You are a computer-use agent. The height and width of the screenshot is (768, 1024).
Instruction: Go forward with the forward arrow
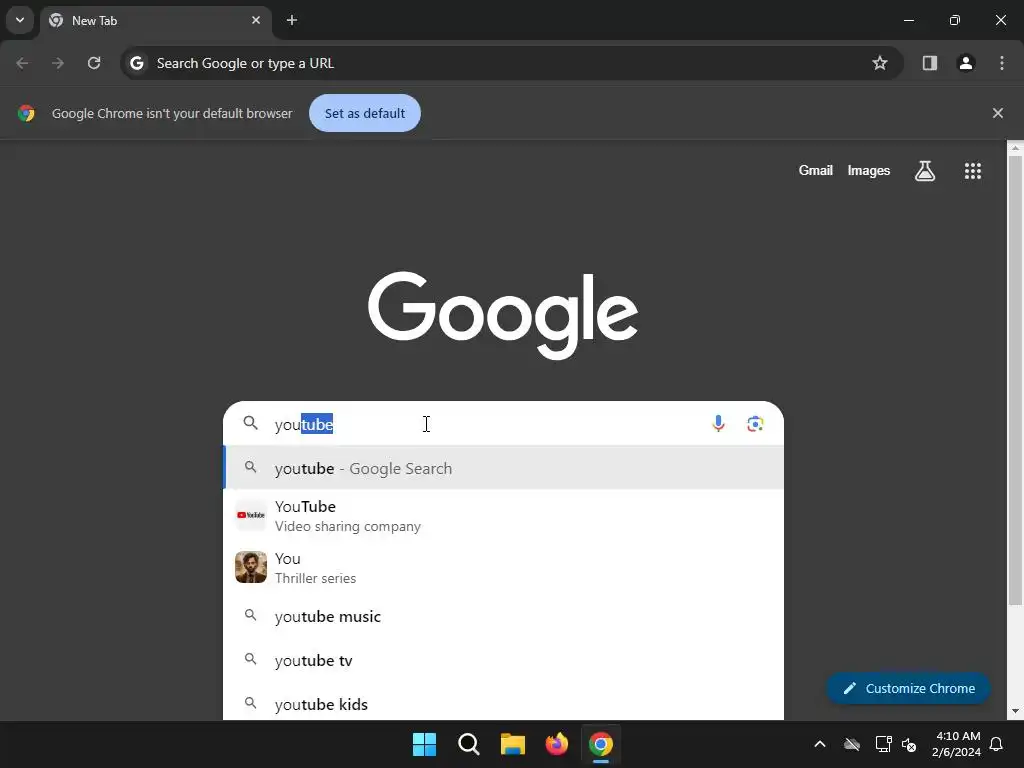(58, 63)
